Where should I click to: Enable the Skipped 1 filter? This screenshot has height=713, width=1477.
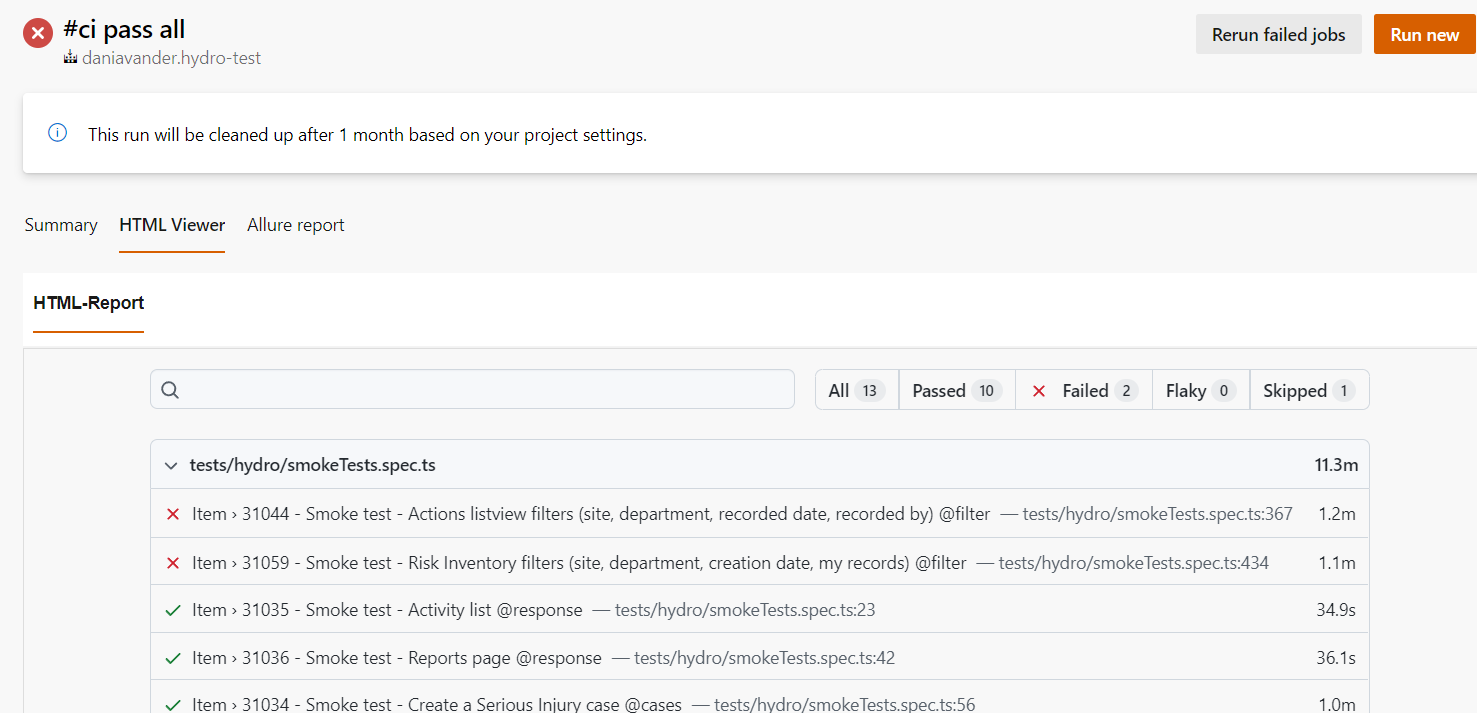pyautogui.click(x=1309, y=390)
